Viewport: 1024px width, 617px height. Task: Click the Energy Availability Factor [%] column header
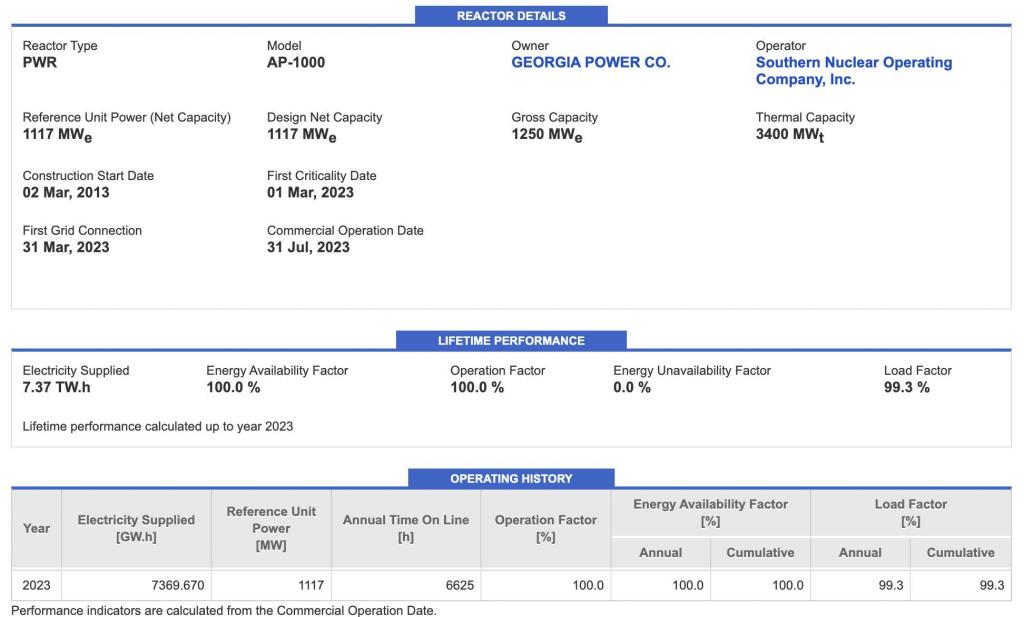click(710, 513)
